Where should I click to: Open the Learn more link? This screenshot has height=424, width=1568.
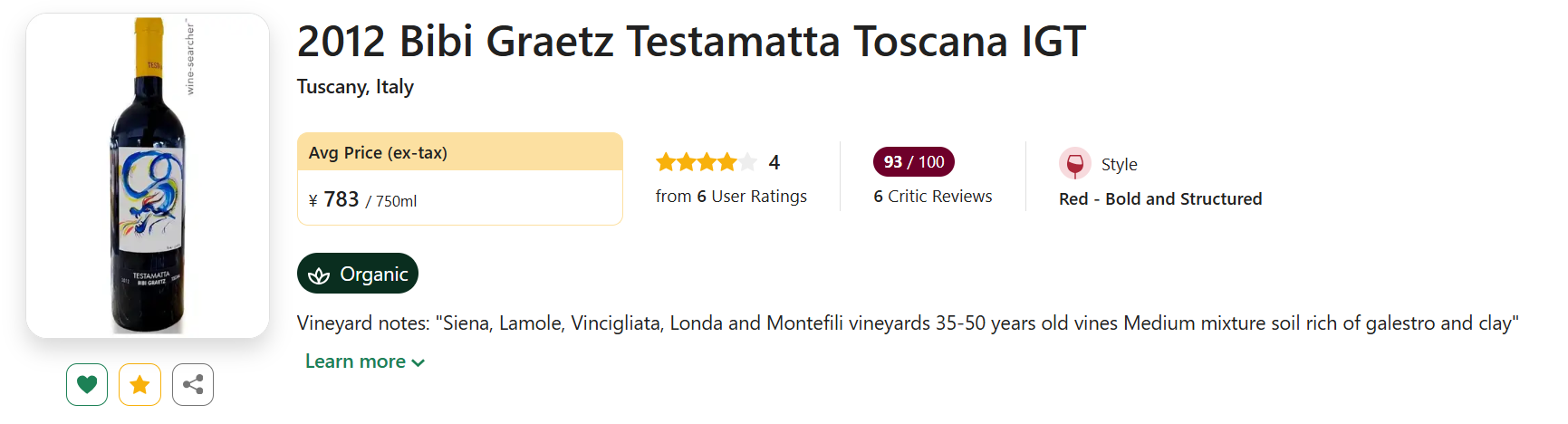[355, 361]
